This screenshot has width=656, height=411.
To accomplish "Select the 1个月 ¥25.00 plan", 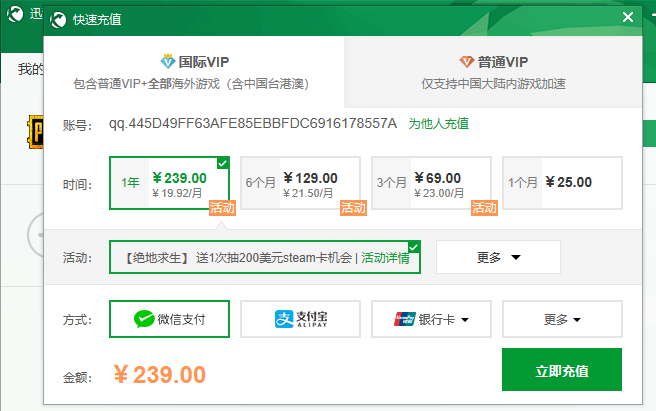I will click(x=562, y=183).
